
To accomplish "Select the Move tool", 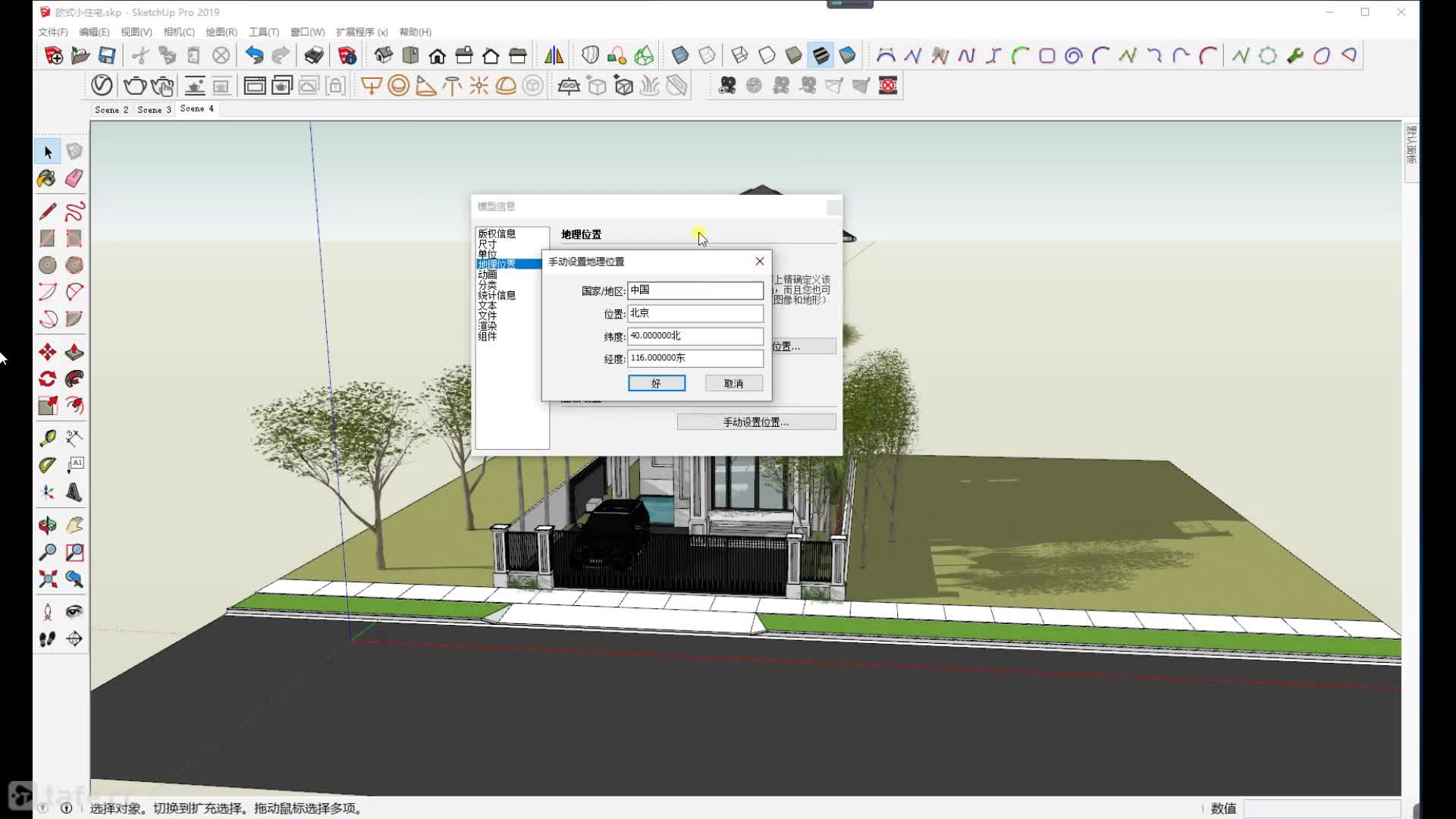I will [x=47, y=352].
